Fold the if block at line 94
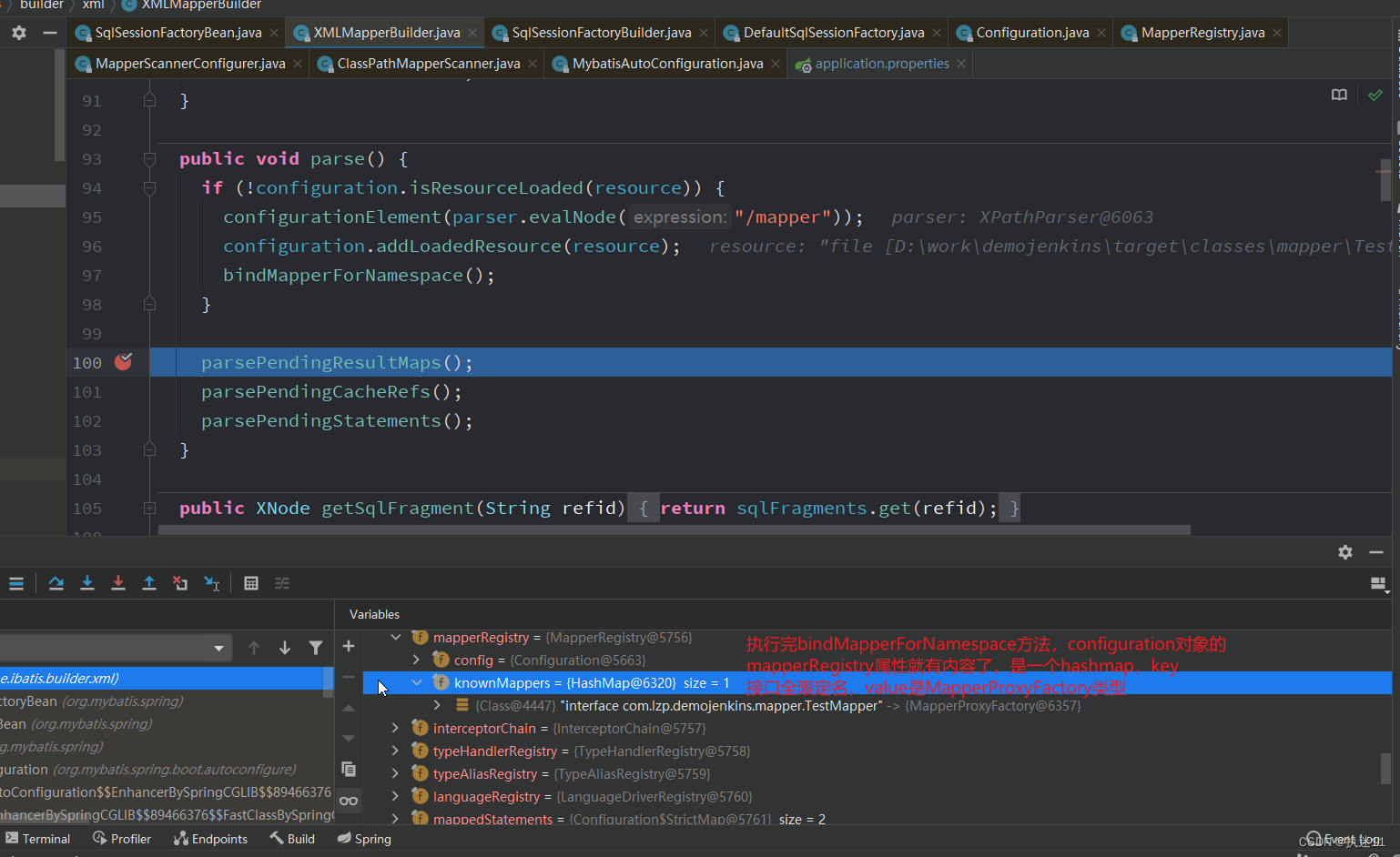Image resolution: width=1400 pixels, height=857 pixels. [149, 188]
